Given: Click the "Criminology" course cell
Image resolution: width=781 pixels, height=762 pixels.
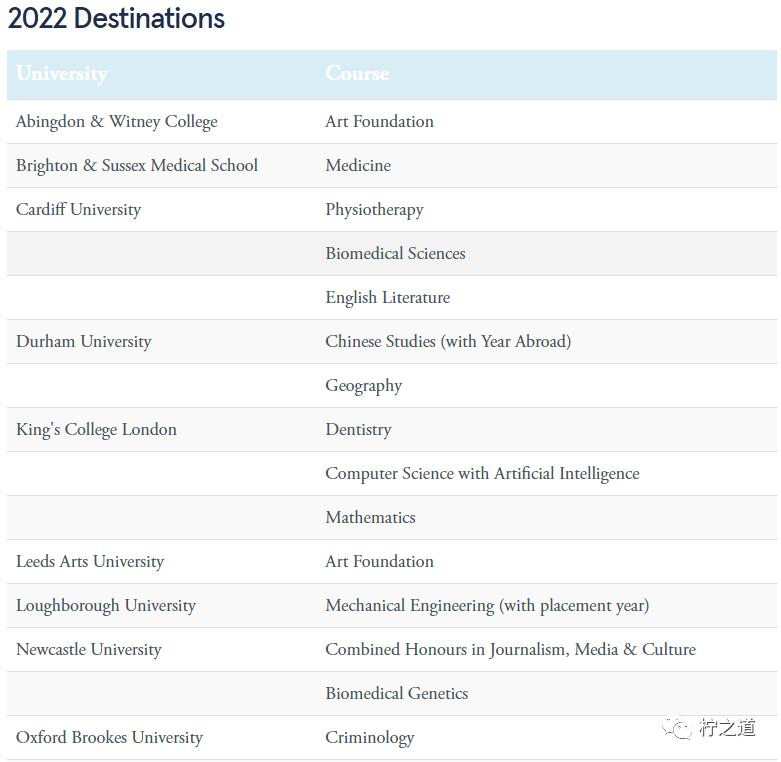Looking at the screenshot, I should [370, 738].
